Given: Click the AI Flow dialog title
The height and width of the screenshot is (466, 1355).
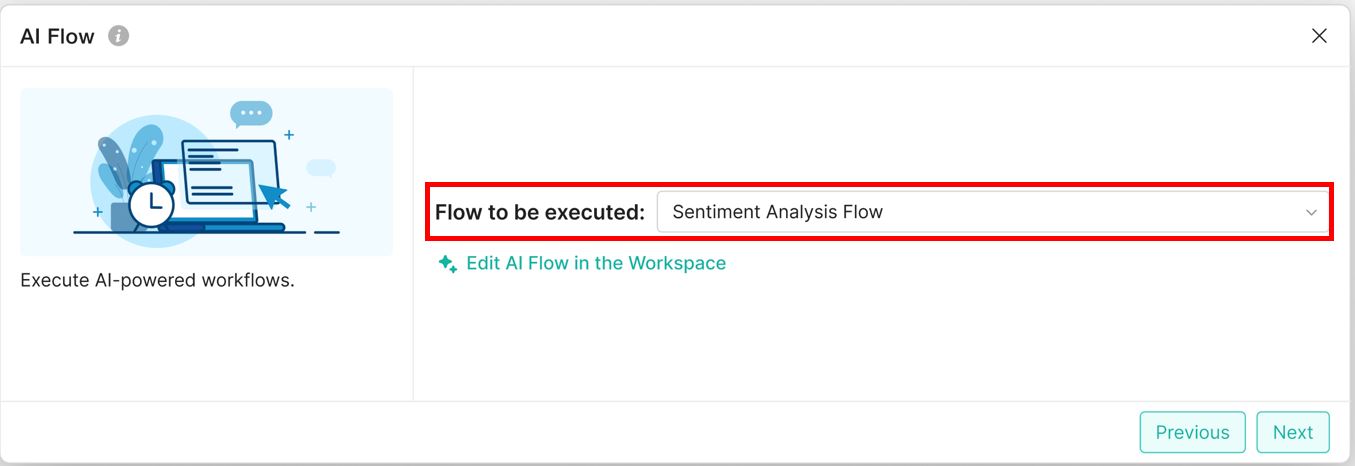Looking at the screenshot, I should point(57,37).
